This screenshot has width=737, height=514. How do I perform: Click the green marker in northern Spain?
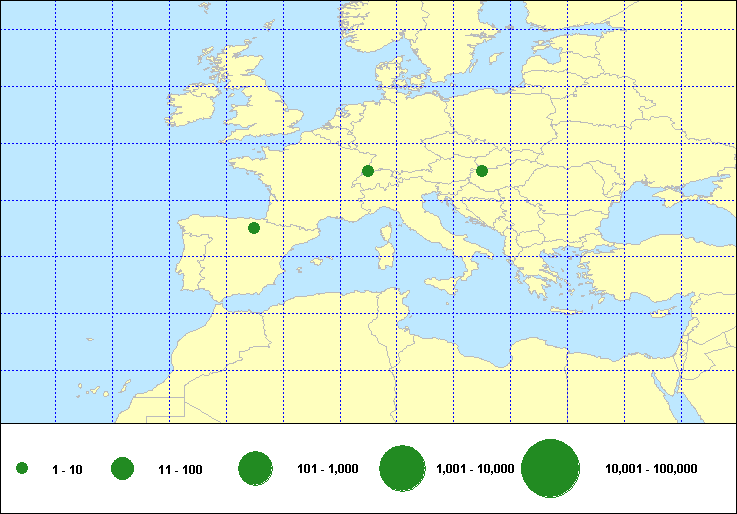[x=253, y=228]
